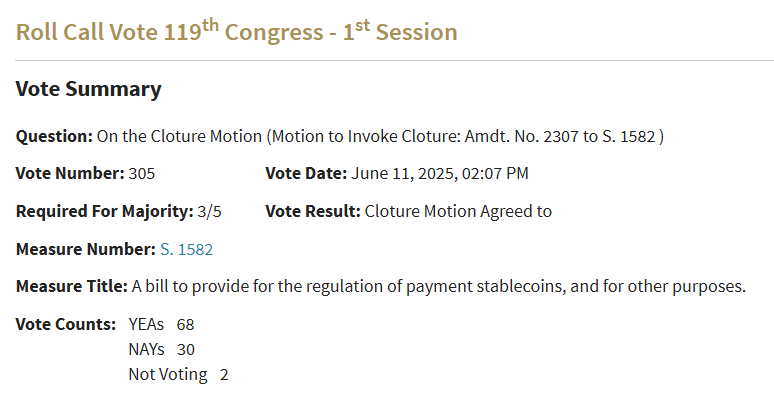The width and height of the screenshot is (774, 398).
Task: Click the YEAs count of 68
Action: [186, 324]
